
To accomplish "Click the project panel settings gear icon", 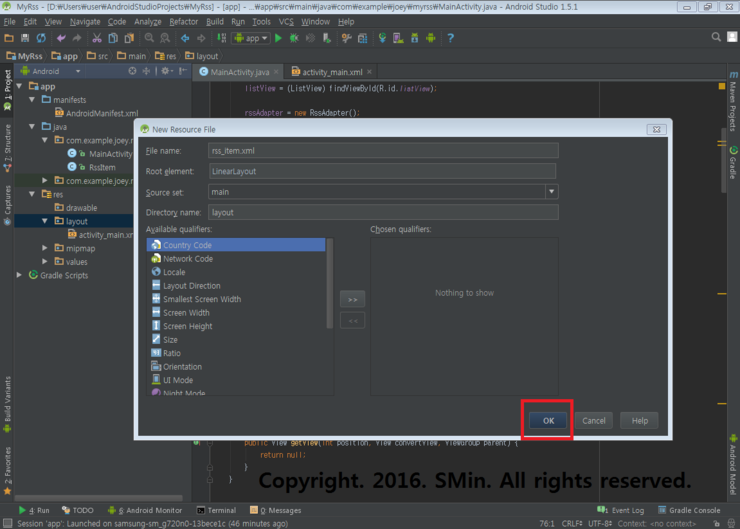I will coord(166,71).
